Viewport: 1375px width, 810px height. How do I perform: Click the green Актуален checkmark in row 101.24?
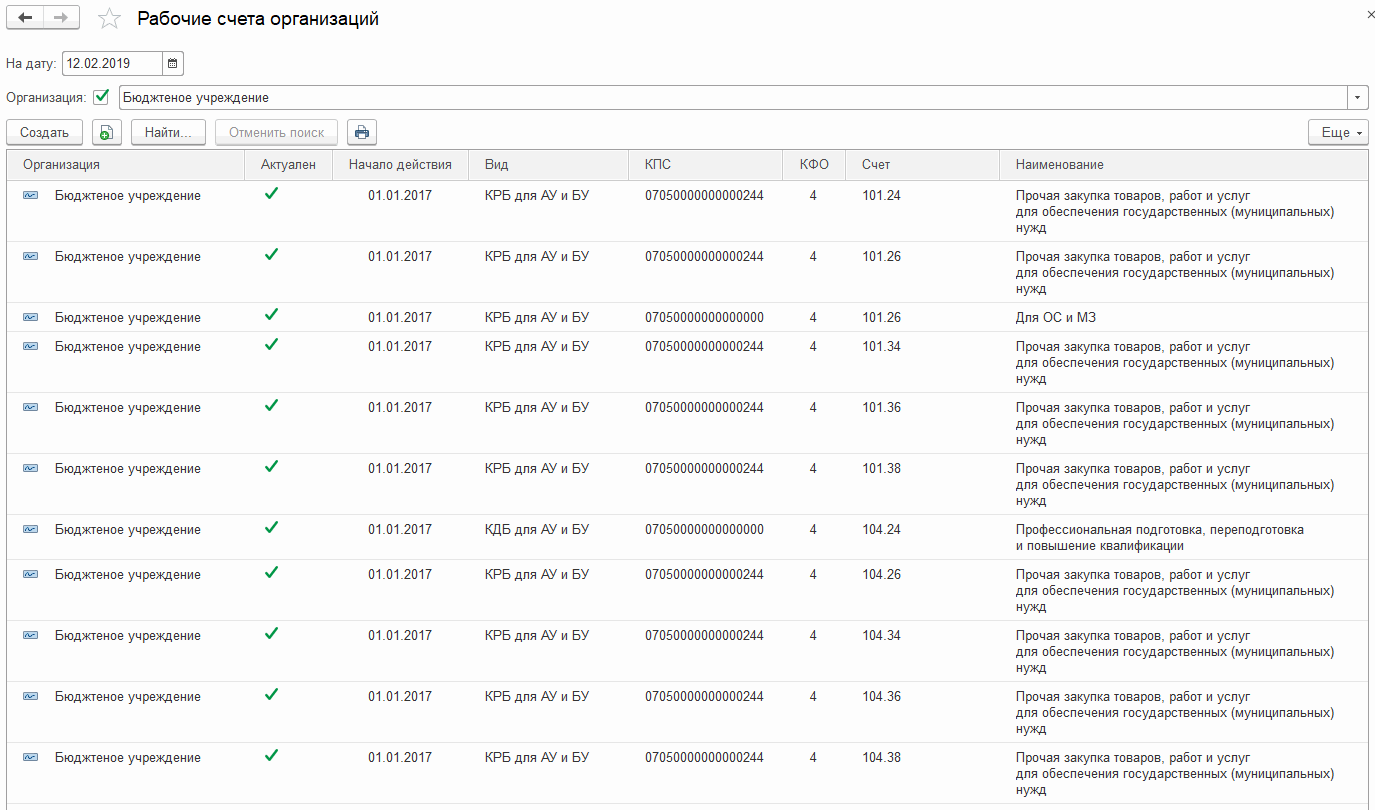coord(271,194)
